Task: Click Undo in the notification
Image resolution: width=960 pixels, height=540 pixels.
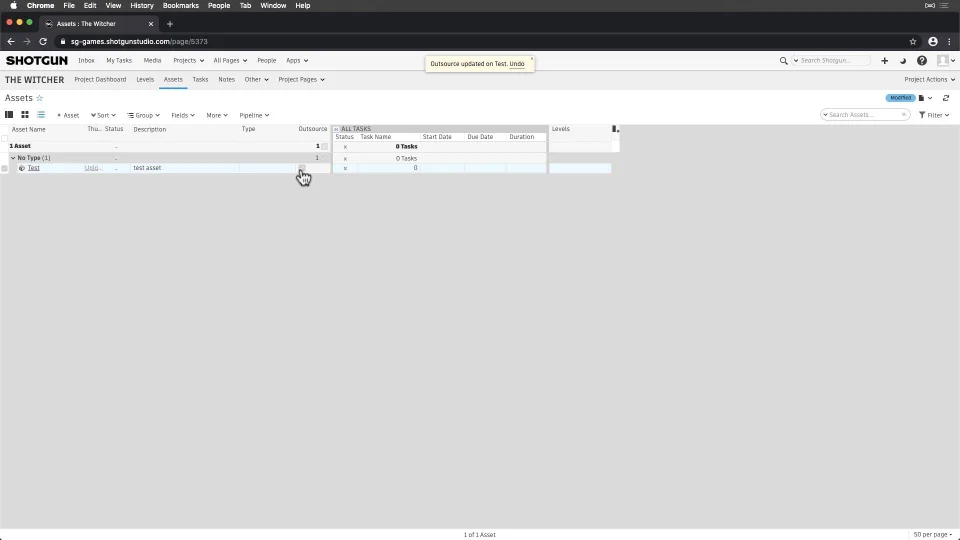Action: pos(517,64)
